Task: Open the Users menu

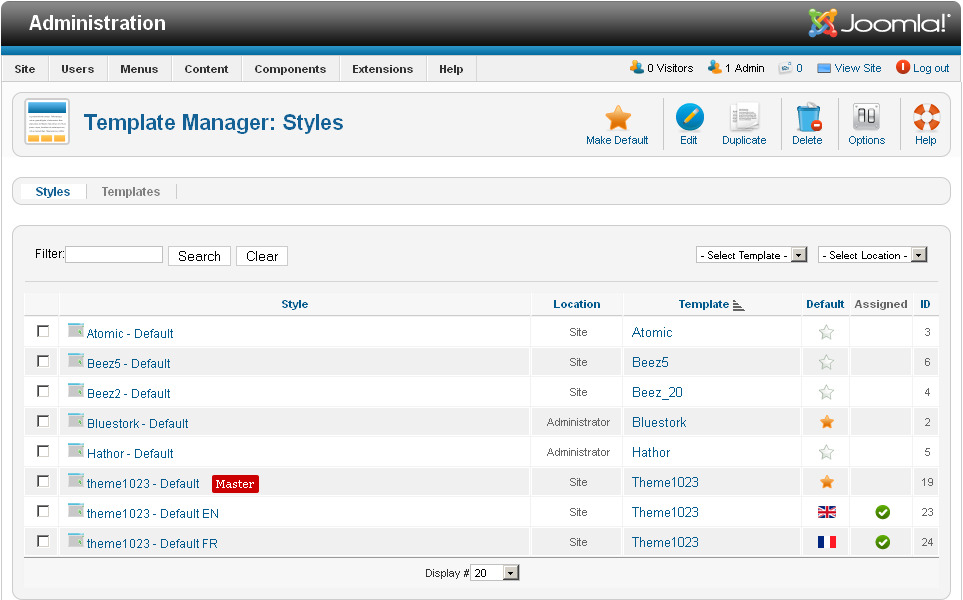Action: 78,69
